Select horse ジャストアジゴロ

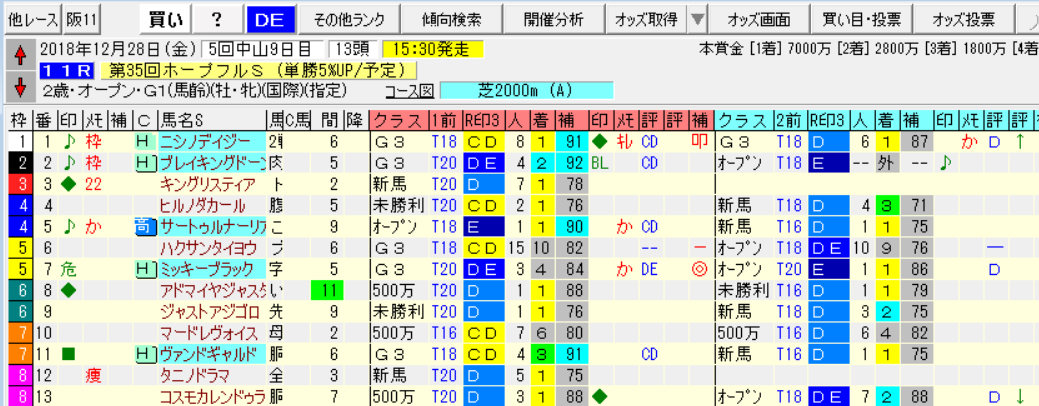click(211, 311)
